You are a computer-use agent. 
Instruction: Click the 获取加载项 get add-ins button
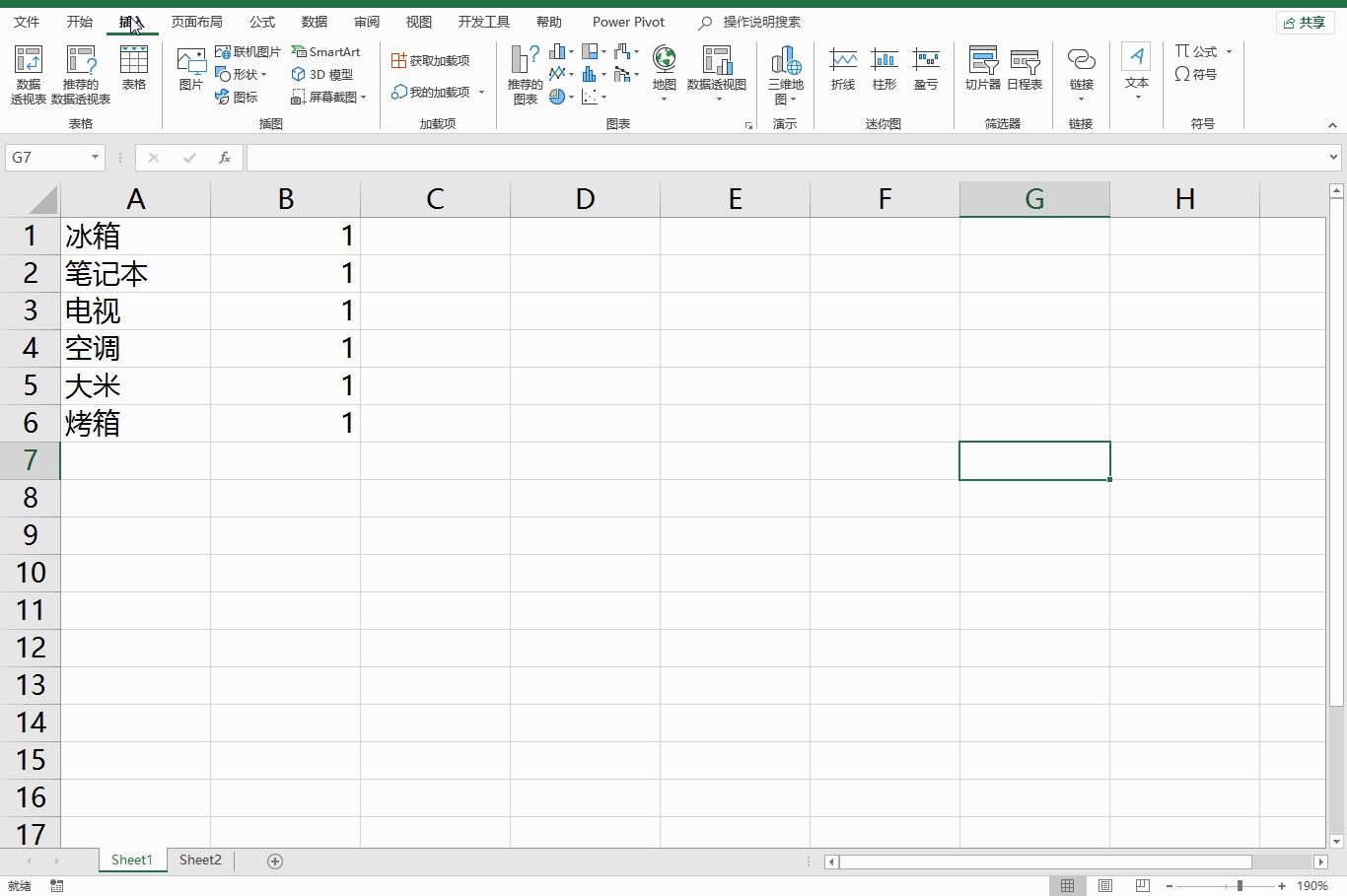[x=430, y=61]
